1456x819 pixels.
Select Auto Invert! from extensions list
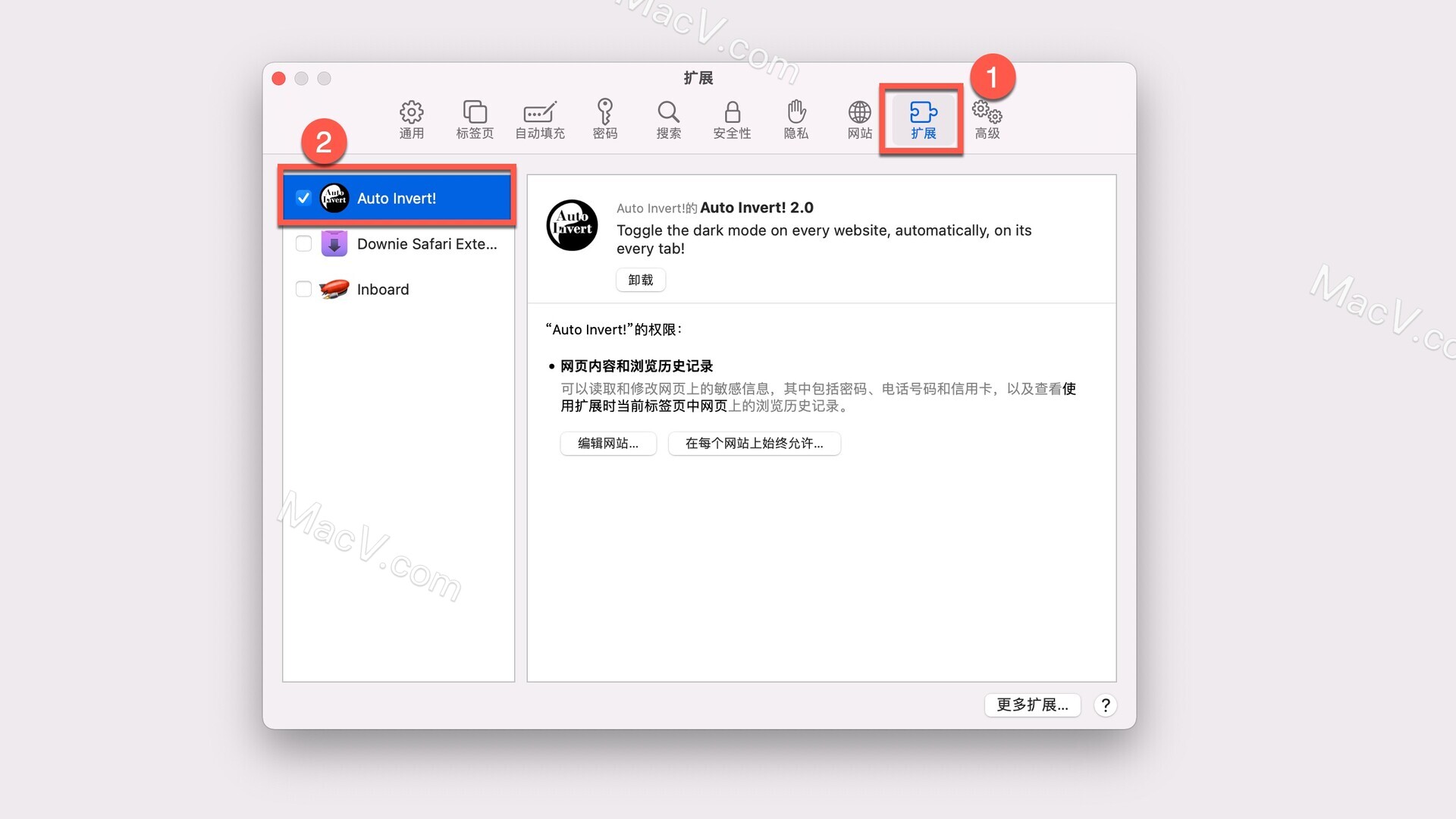[397, 197]
